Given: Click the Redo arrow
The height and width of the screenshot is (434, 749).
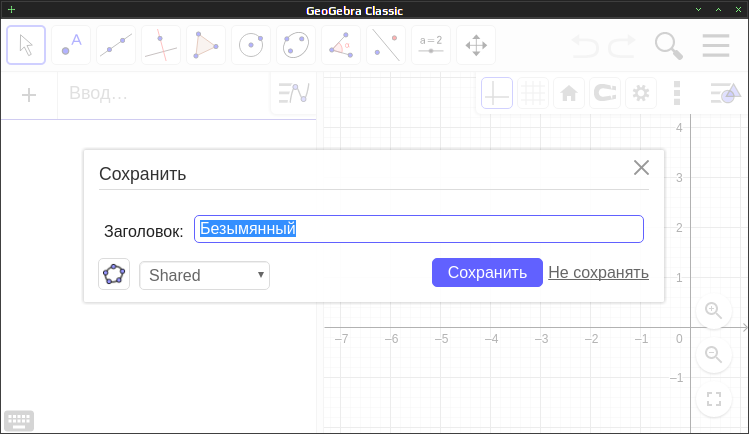Looking at the screenshot, I should (622, 46).
